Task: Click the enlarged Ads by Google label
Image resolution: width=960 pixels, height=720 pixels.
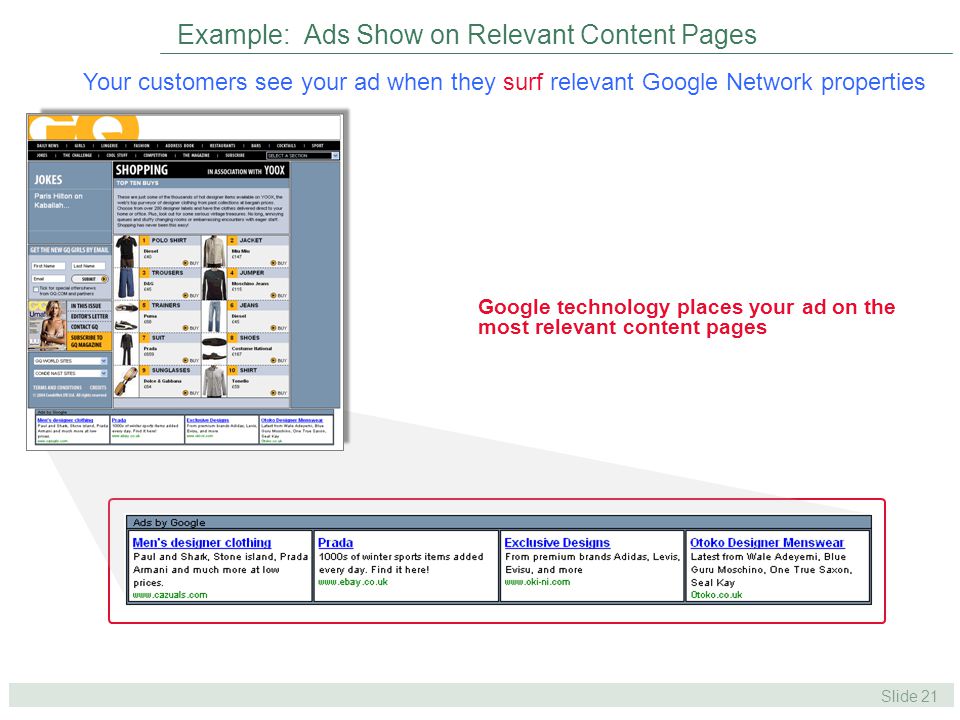Action: coord(169,522)
